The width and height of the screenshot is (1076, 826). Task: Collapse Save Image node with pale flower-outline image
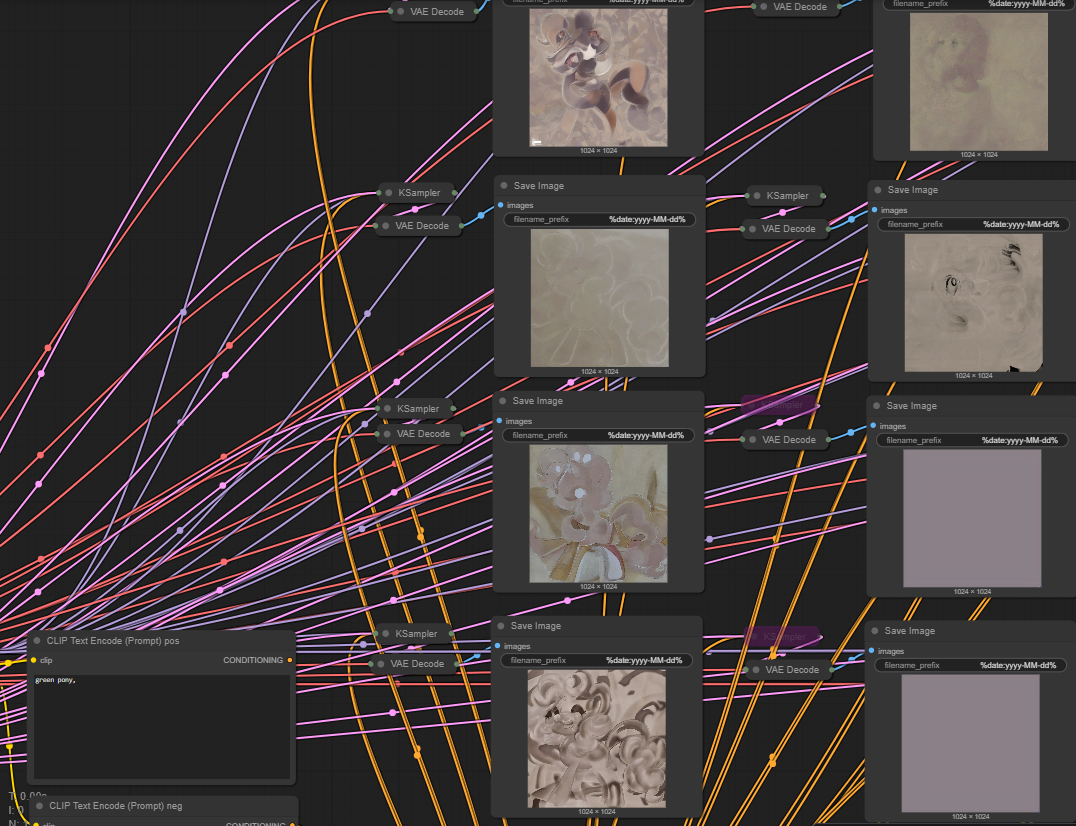coord(504,186)
